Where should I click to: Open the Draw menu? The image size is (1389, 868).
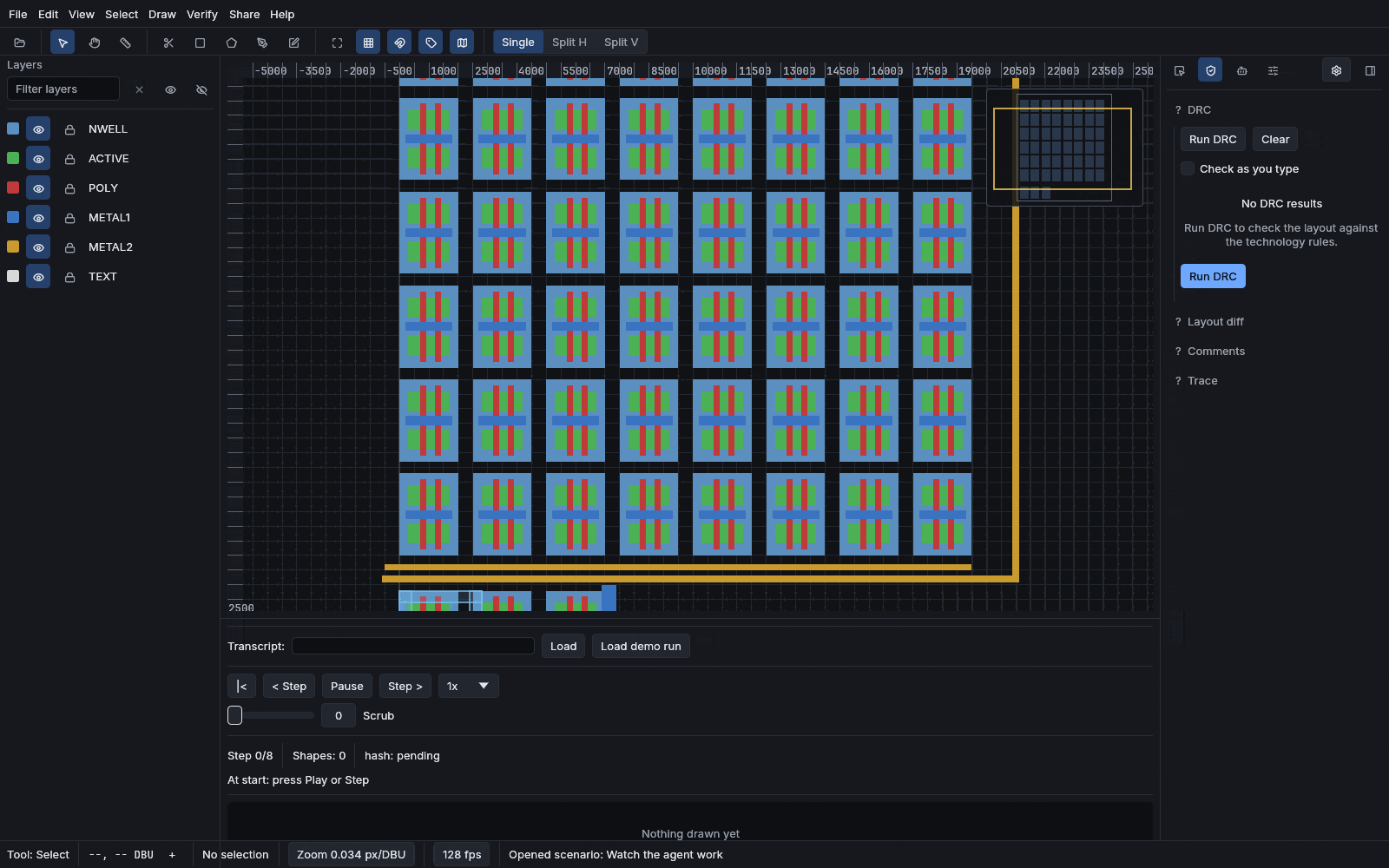tap(161, 15)
